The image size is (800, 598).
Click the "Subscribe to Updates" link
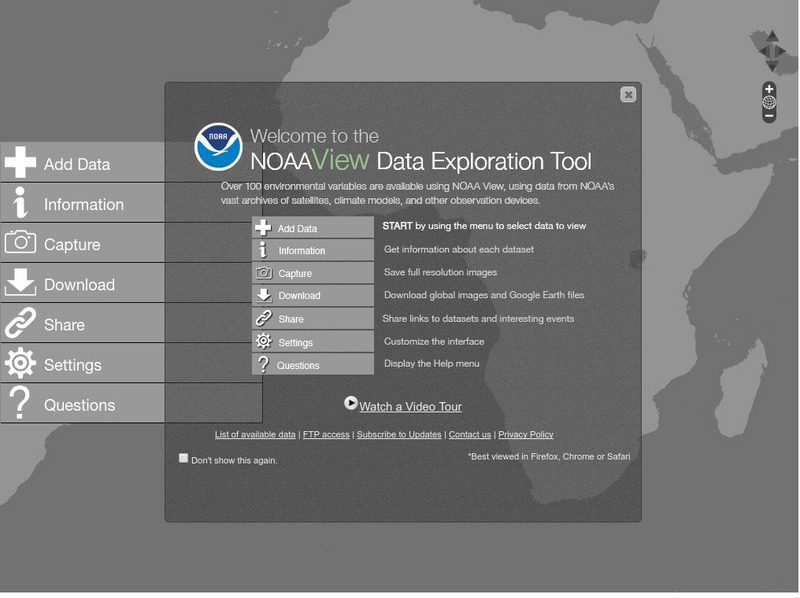coord(401,435)
